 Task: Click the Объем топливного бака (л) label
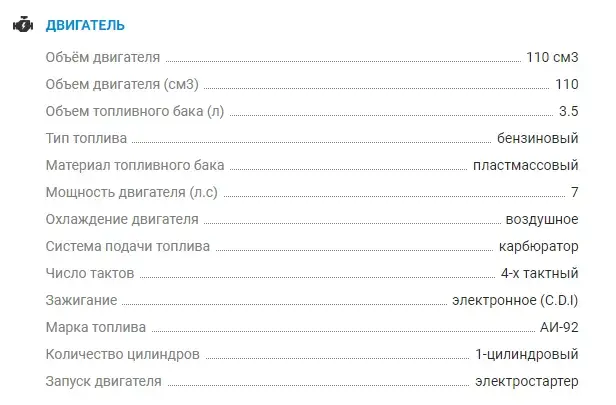coord(135,112)
